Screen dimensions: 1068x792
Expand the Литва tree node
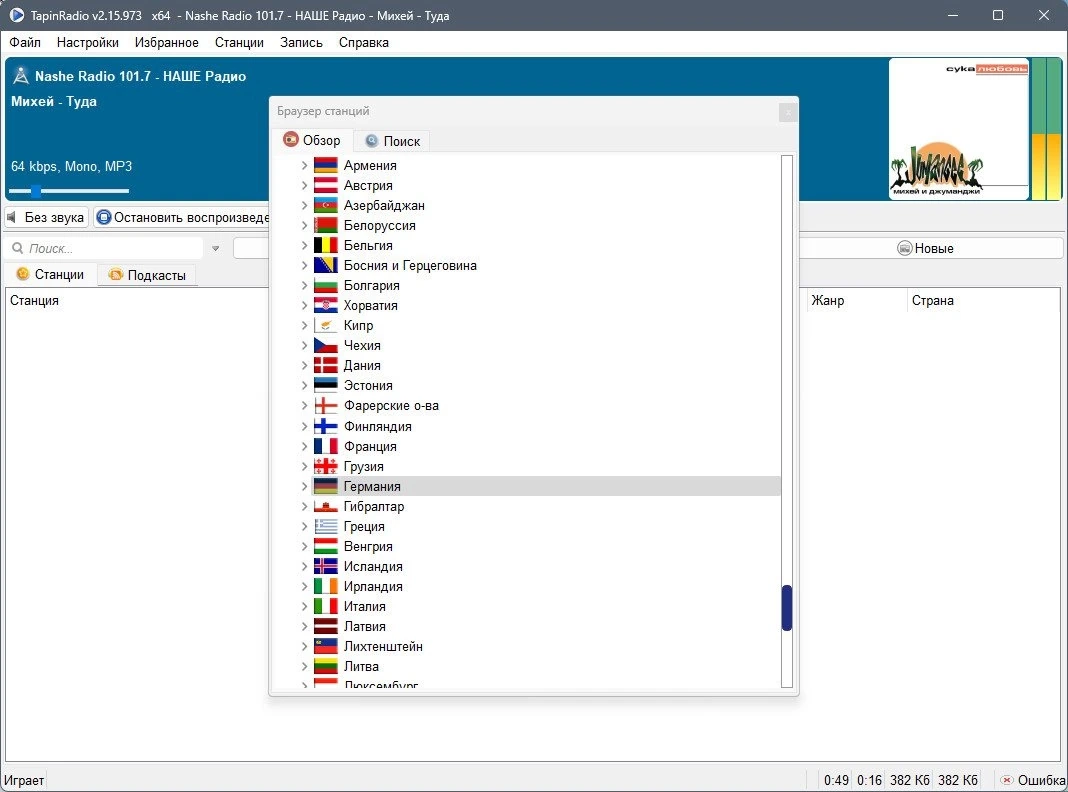[x=304, y=667]
